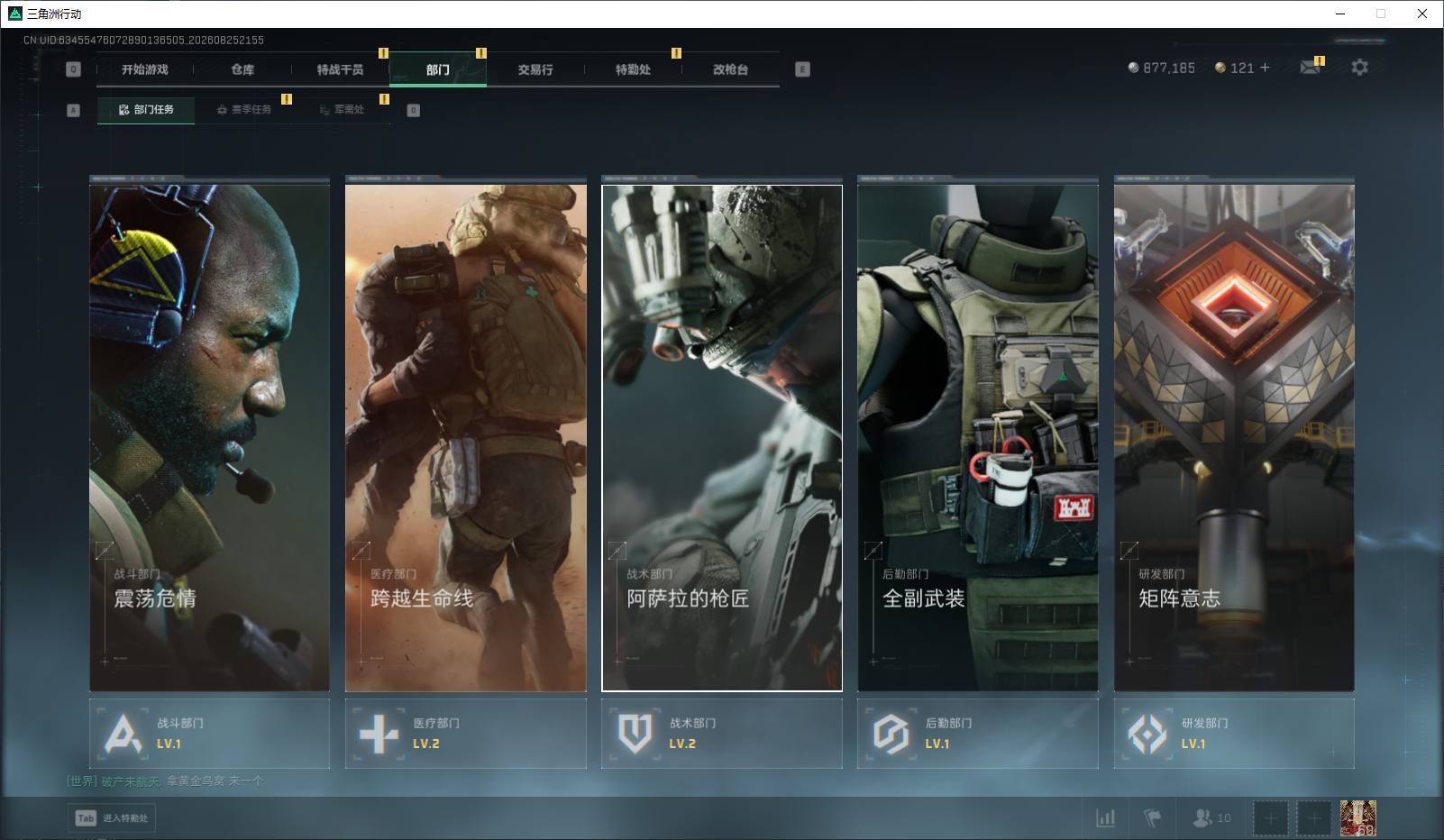Image resolution: width=1444 pixels, height=840 pixels.
Task: Click the 研发部门 LV.1 panel
Action: (x=1234, y=734)
